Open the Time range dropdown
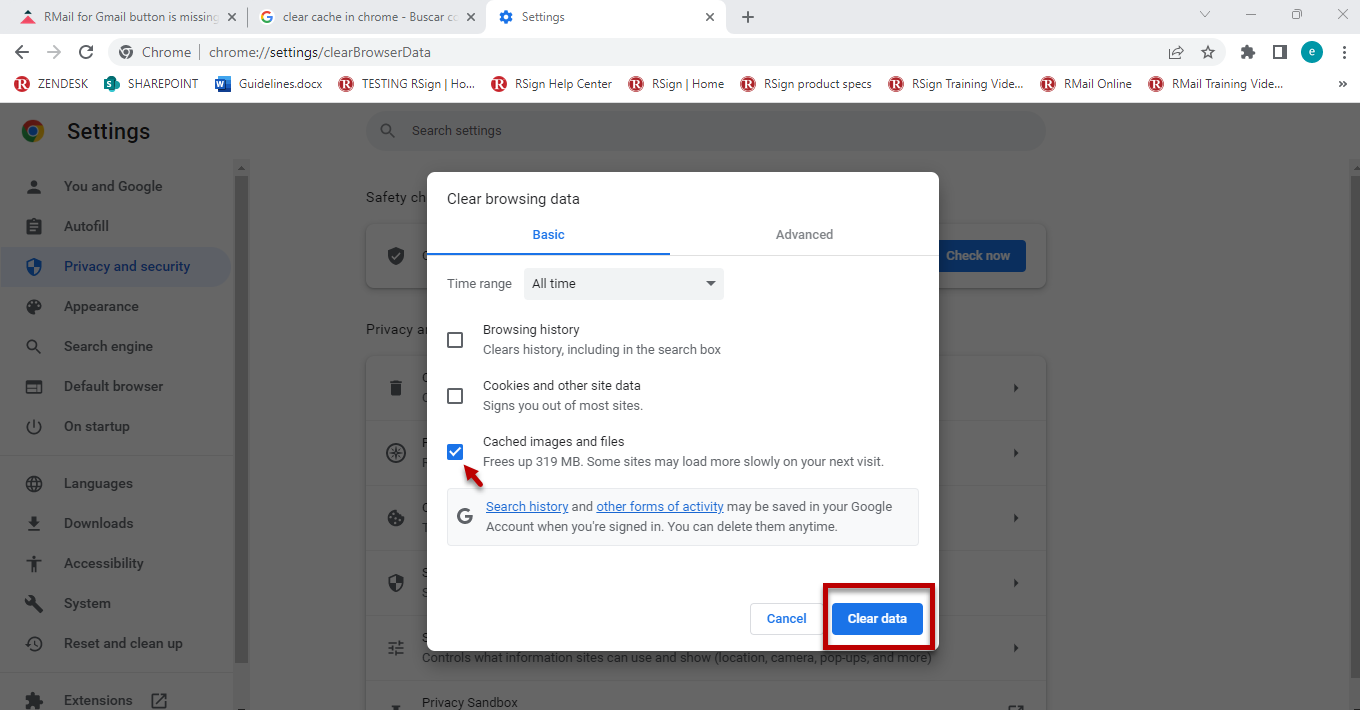This screenshot has width=1360, height=710. [x=623, y=284]
